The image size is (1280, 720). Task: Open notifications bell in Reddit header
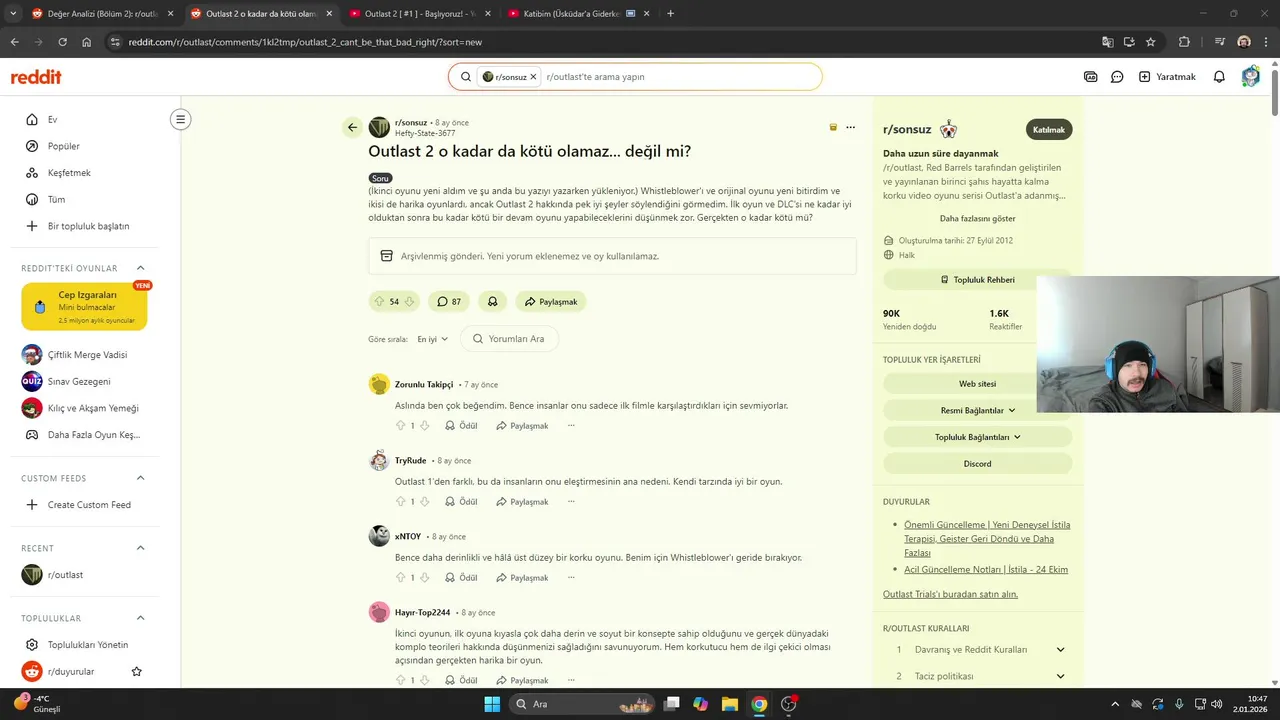(x=1219, y=77)
